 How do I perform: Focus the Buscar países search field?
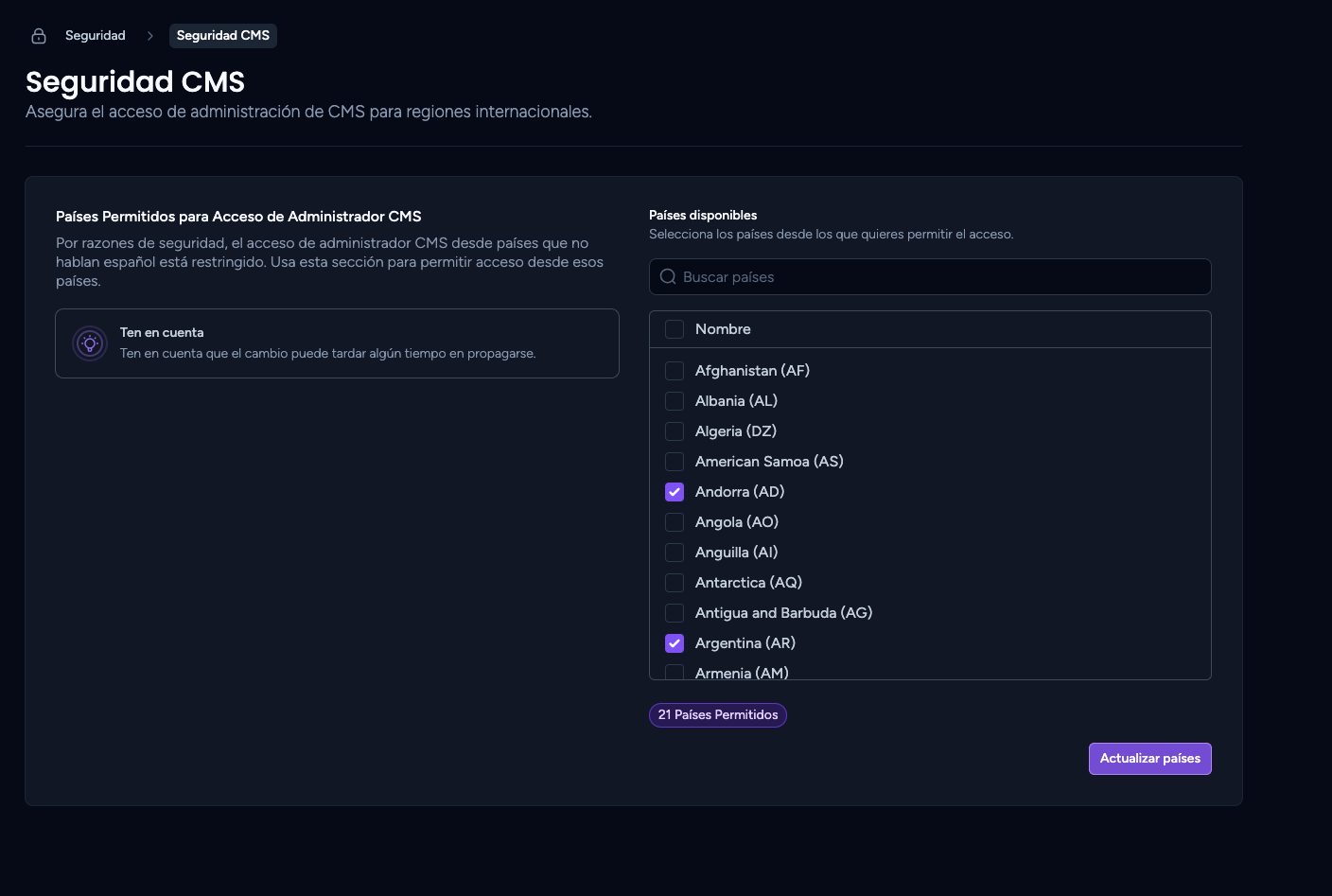930,276
